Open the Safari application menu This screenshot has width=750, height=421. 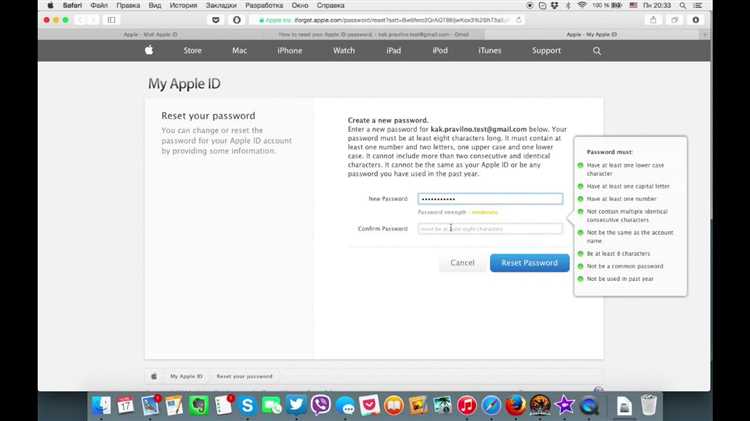(72, 5)
